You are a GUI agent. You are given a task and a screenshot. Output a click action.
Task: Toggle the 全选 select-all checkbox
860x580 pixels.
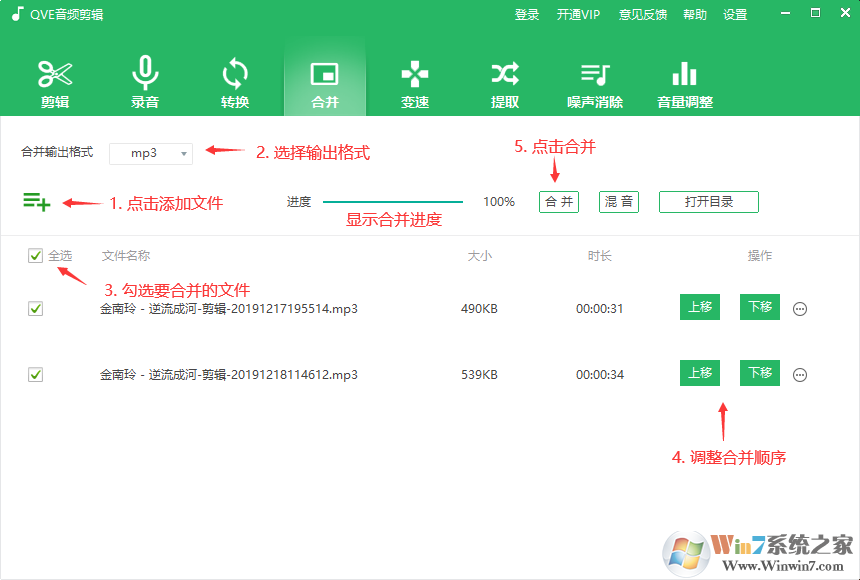point(35,255)
